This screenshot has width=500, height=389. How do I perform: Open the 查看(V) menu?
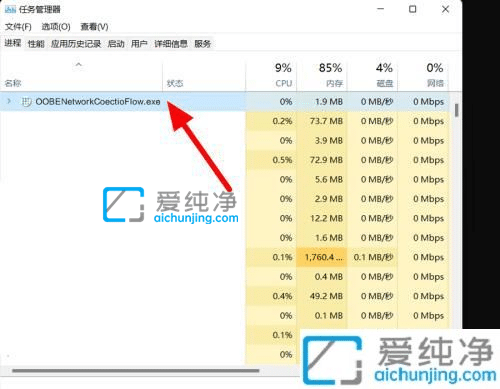point(94,27)
